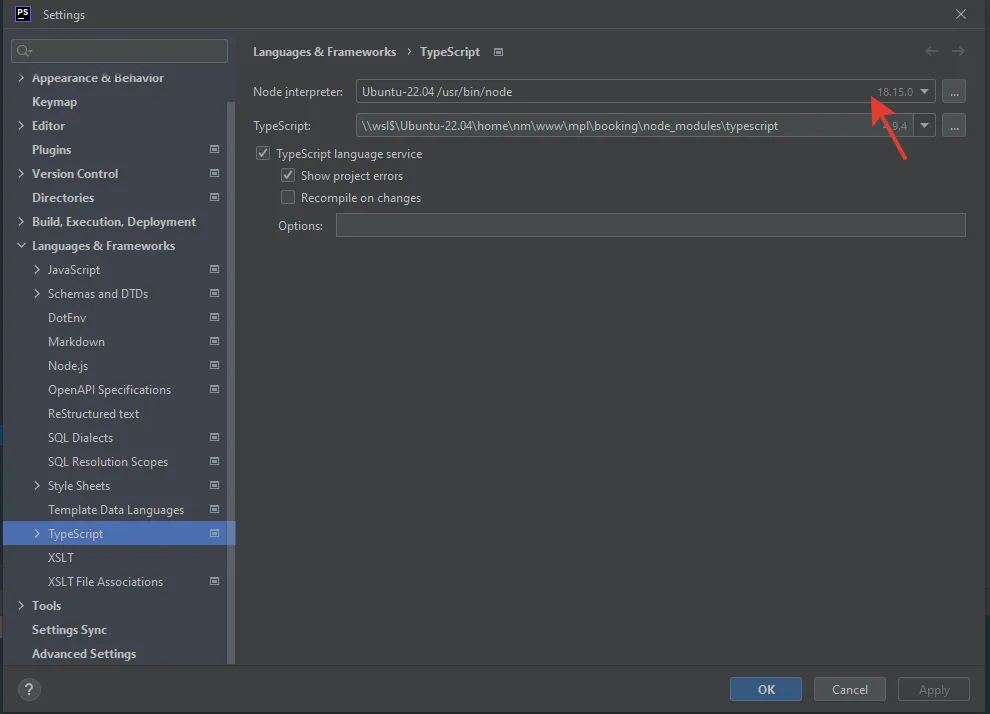Go back with the left arrow icon
Image resolution: width=990 pixels, height=714 pixels.
pyautogui.click(x=931, y=51)
